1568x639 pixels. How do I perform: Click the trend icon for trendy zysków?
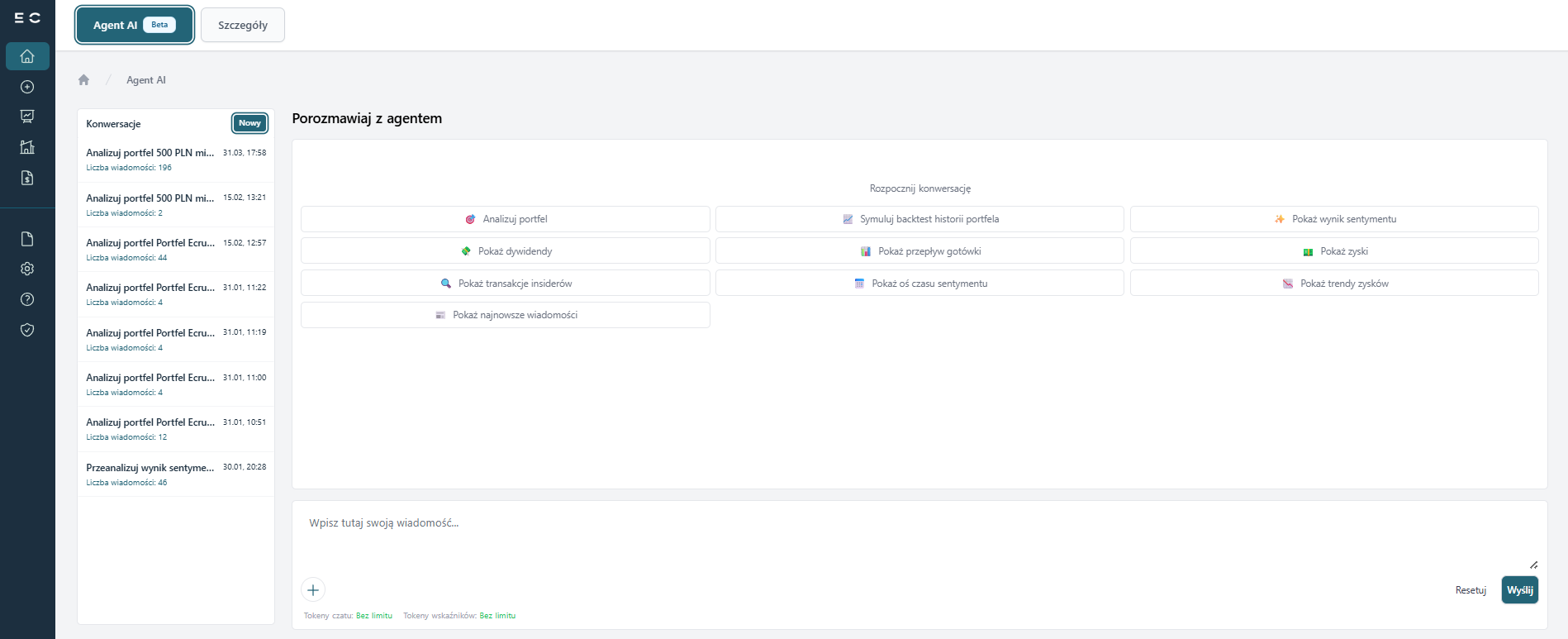[1288, 284]
